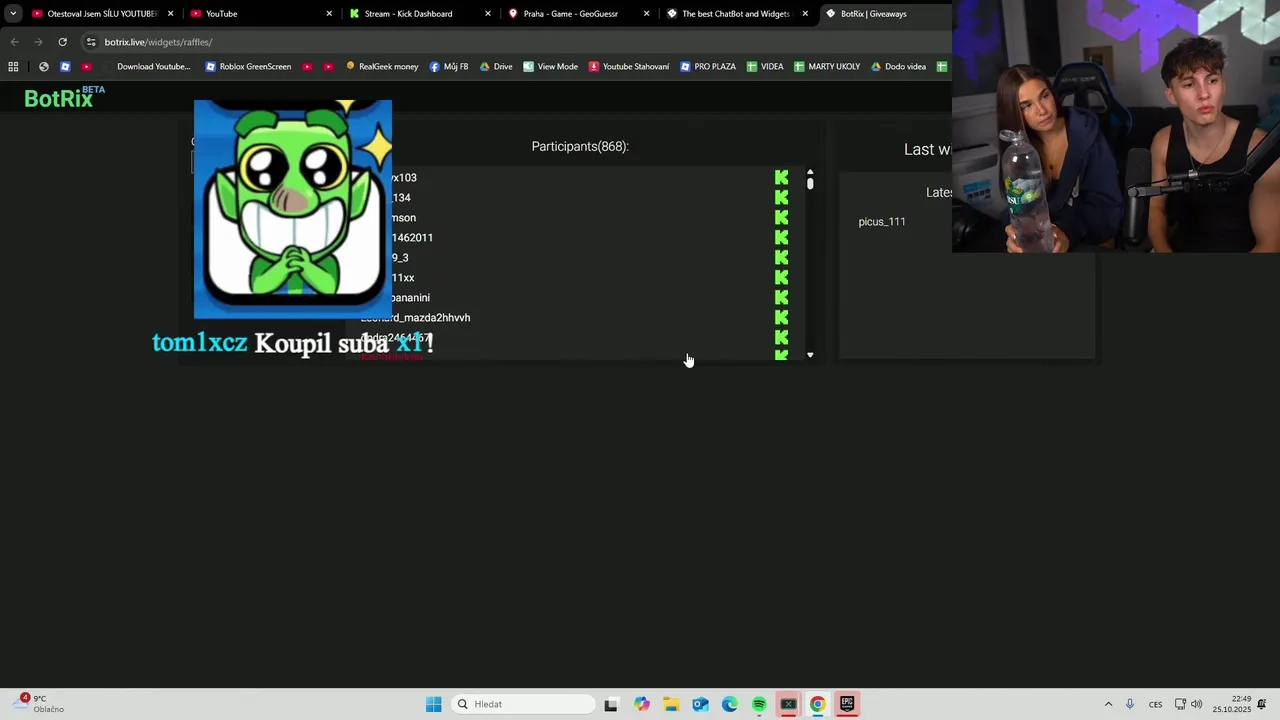Open YouTube bookmark icon just before RealGeek money
The image size is (1280, 720).
click(328, 67)
